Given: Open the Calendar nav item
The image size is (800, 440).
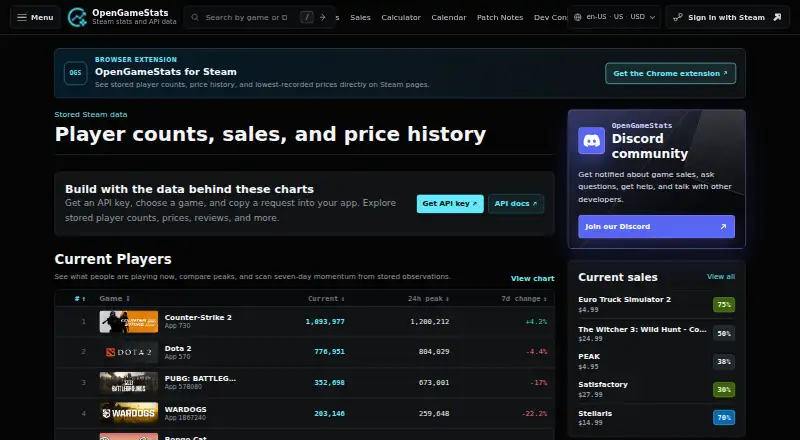Looking at the screenshot, I should point(448,17).
